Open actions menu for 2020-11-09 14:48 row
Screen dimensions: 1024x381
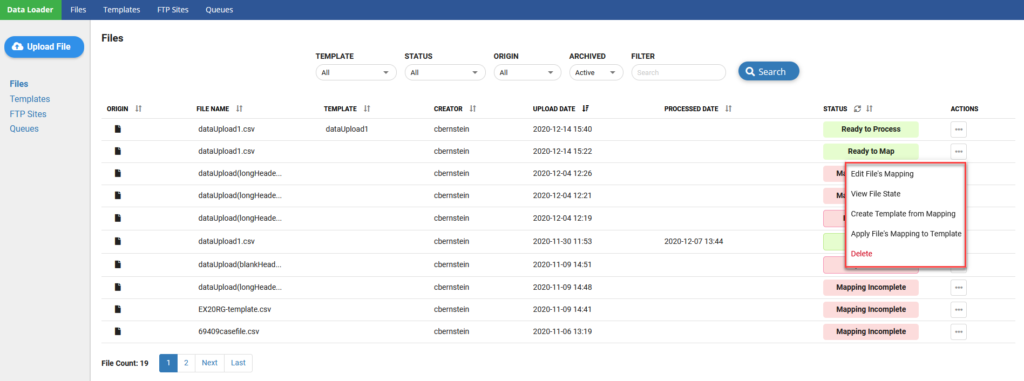pyautogui.click(x=958, y=287)
